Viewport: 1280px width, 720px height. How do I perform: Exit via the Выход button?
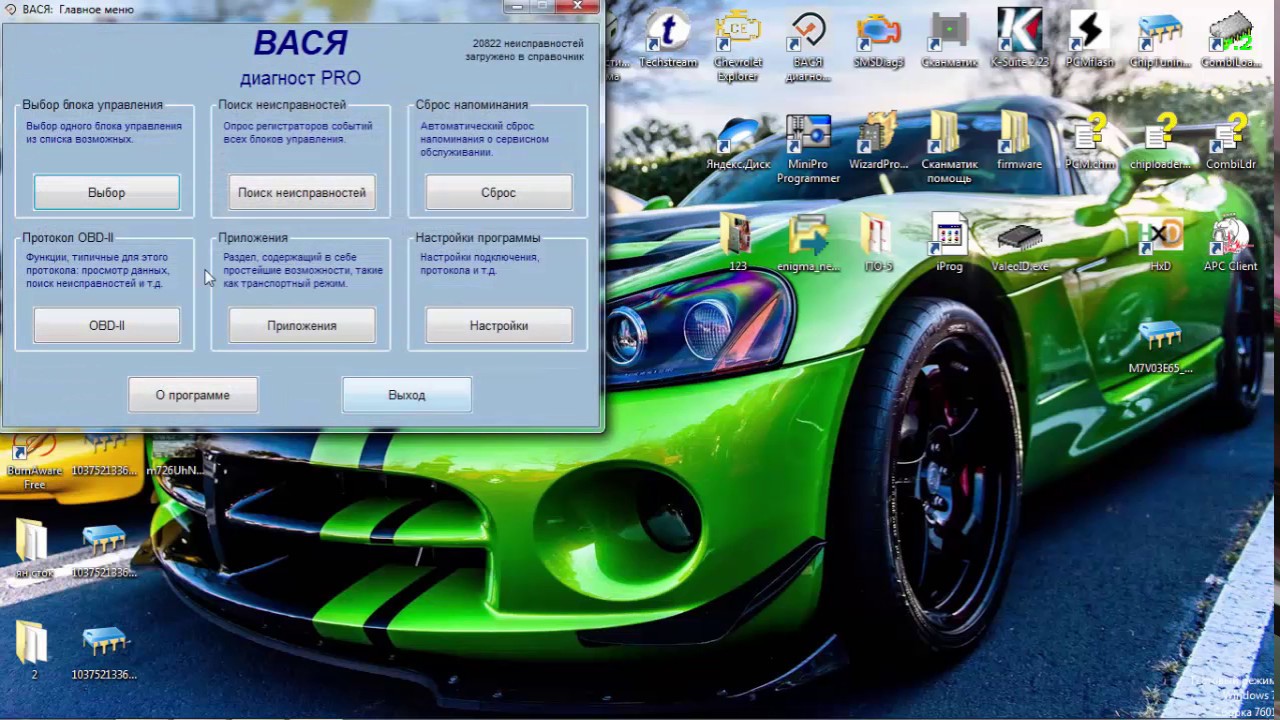tap(407, 395)
